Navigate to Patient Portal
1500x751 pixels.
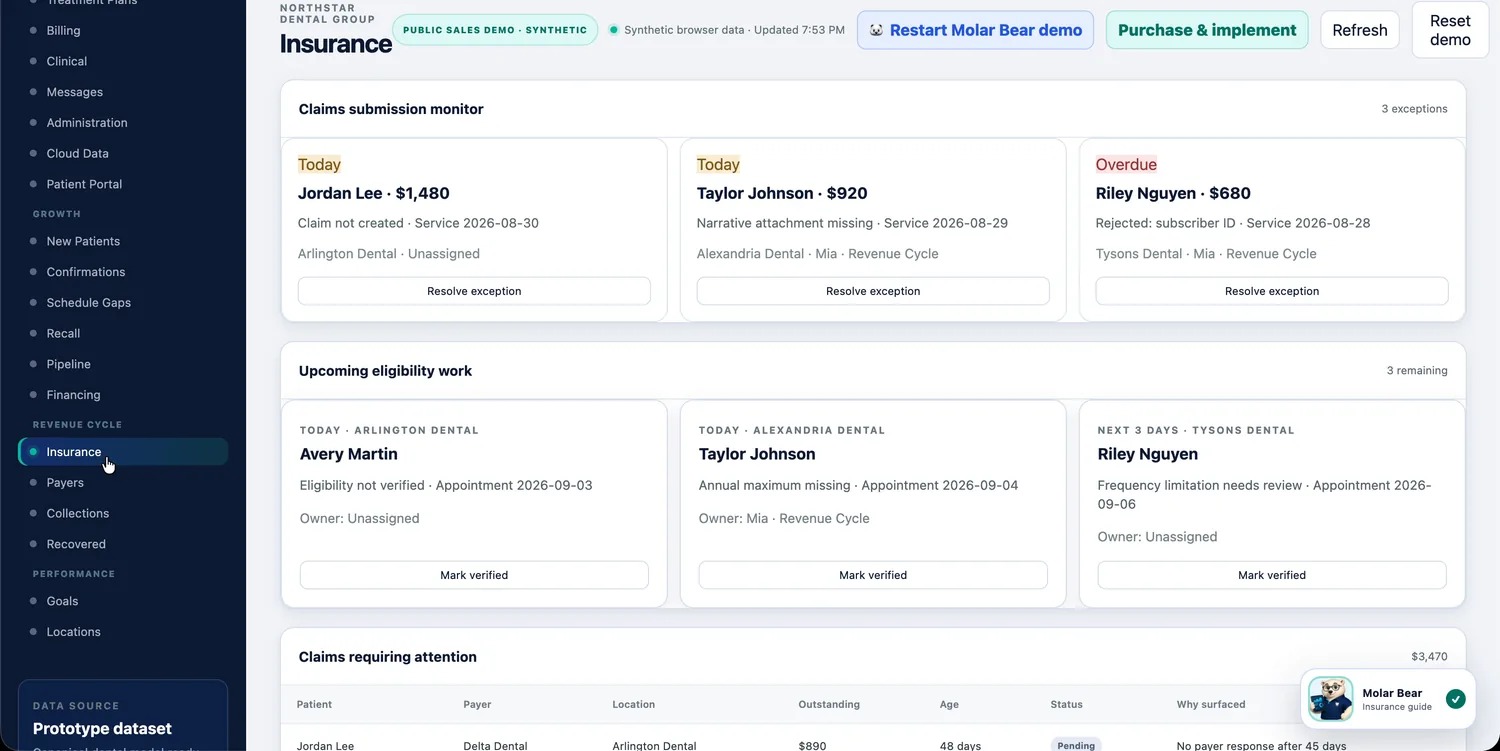point(84,184)
